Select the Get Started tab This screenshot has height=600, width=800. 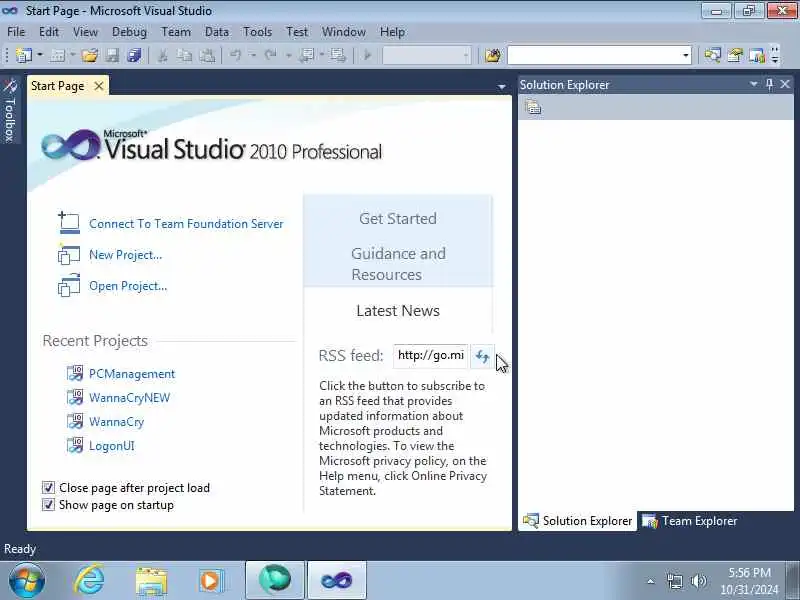coord(398,218)
